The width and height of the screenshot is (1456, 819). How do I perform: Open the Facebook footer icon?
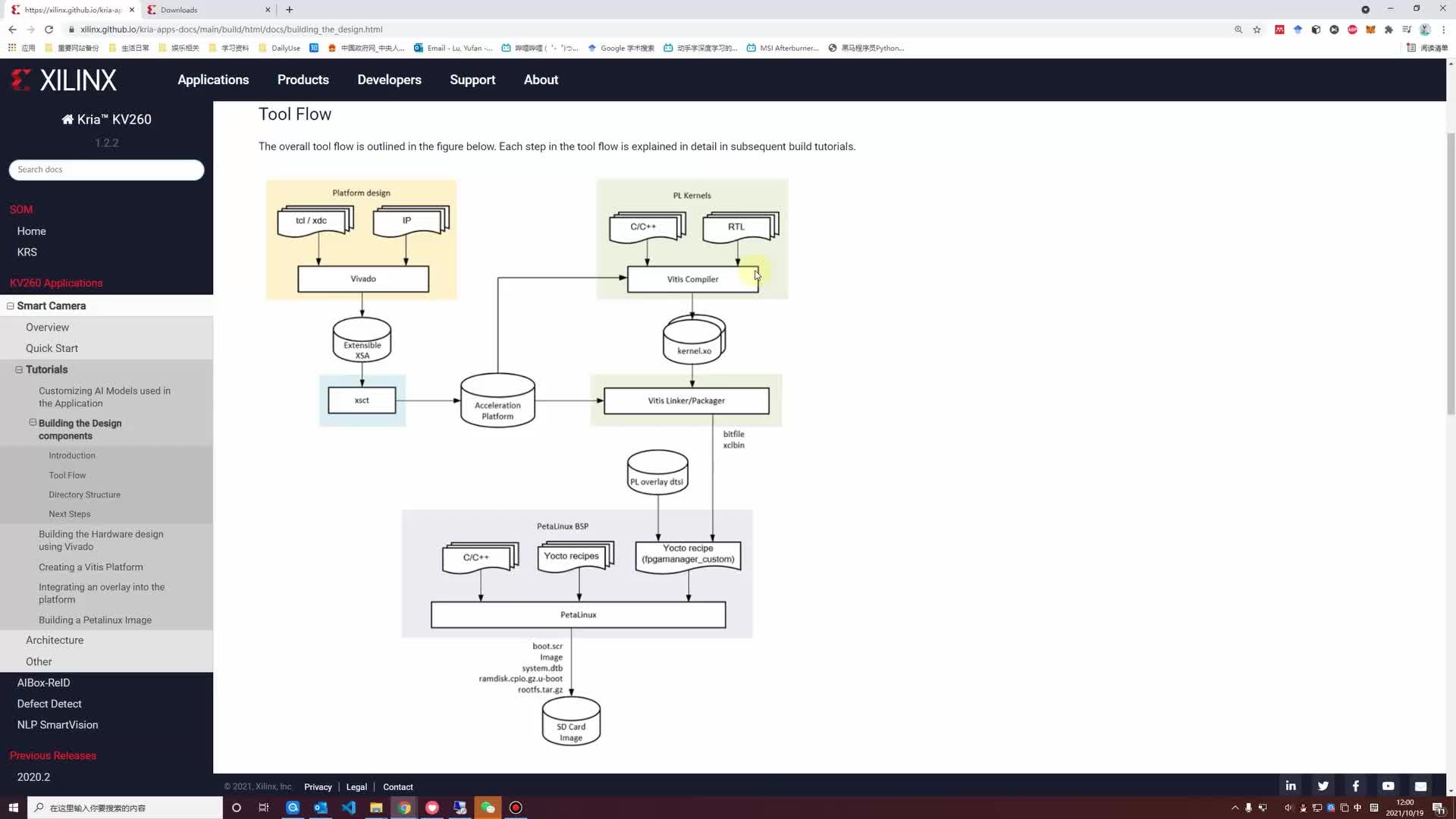click(x=1356, y=786)
